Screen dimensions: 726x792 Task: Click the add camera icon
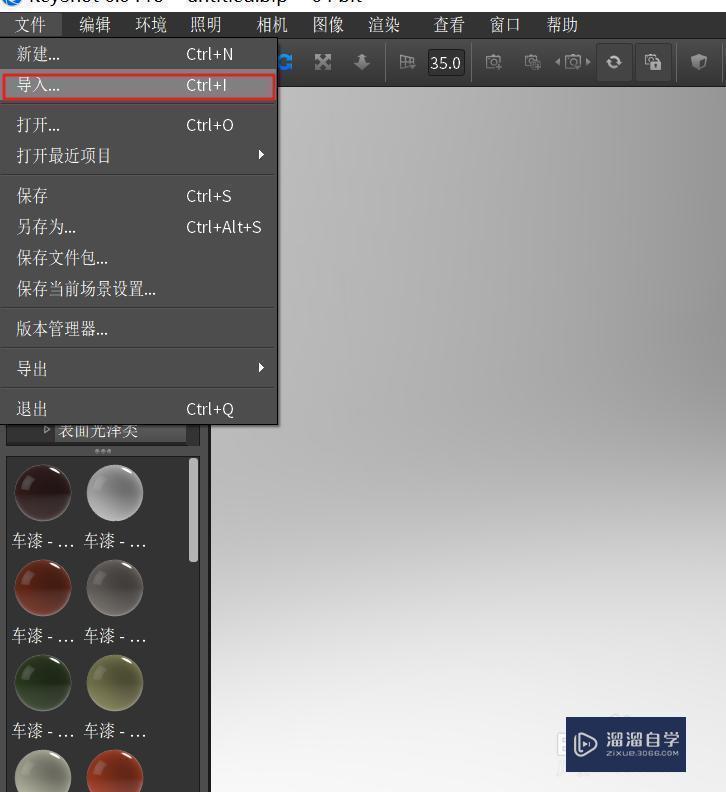(x=494, y=62)
